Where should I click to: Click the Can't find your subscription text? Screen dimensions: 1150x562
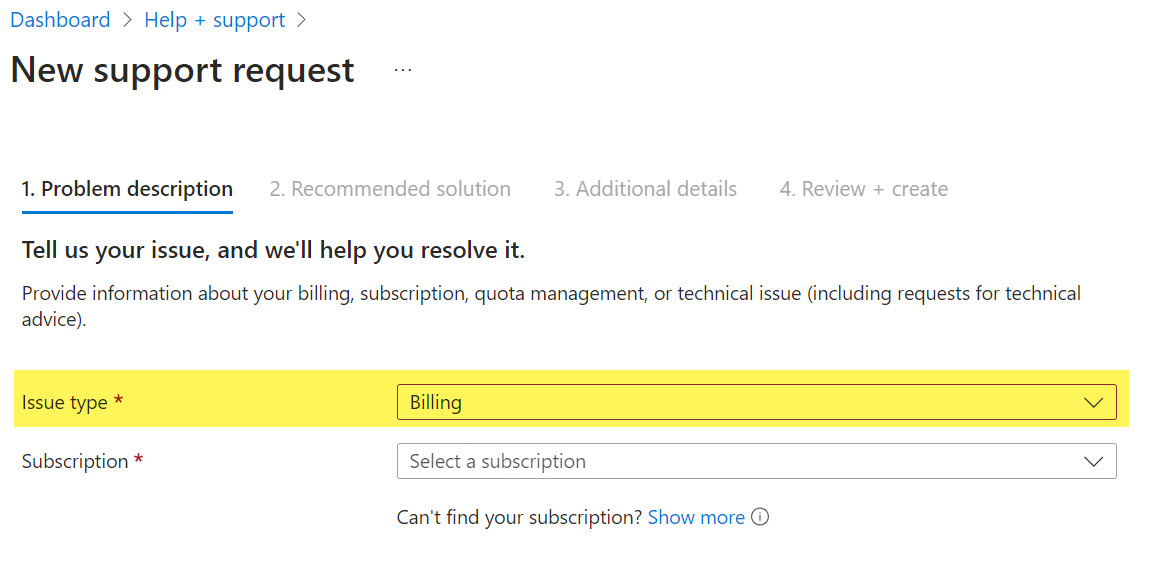click(519, 517)
